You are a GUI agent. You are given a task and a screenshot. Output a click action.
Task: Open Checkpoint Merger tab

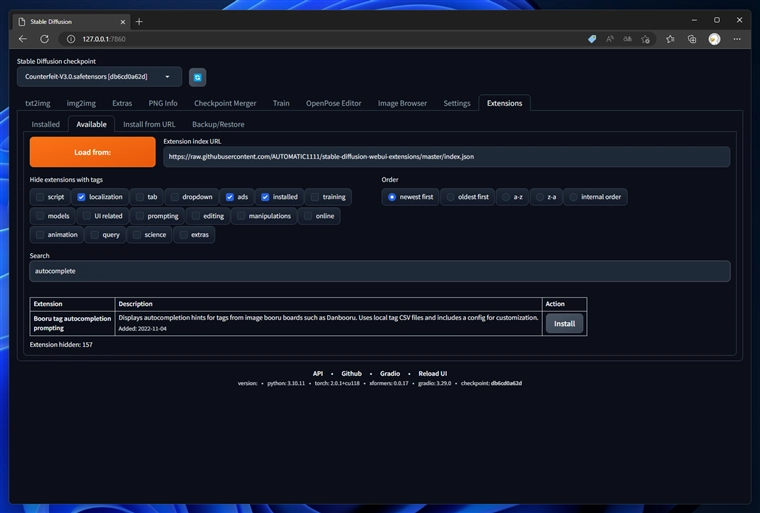point(225,103)
